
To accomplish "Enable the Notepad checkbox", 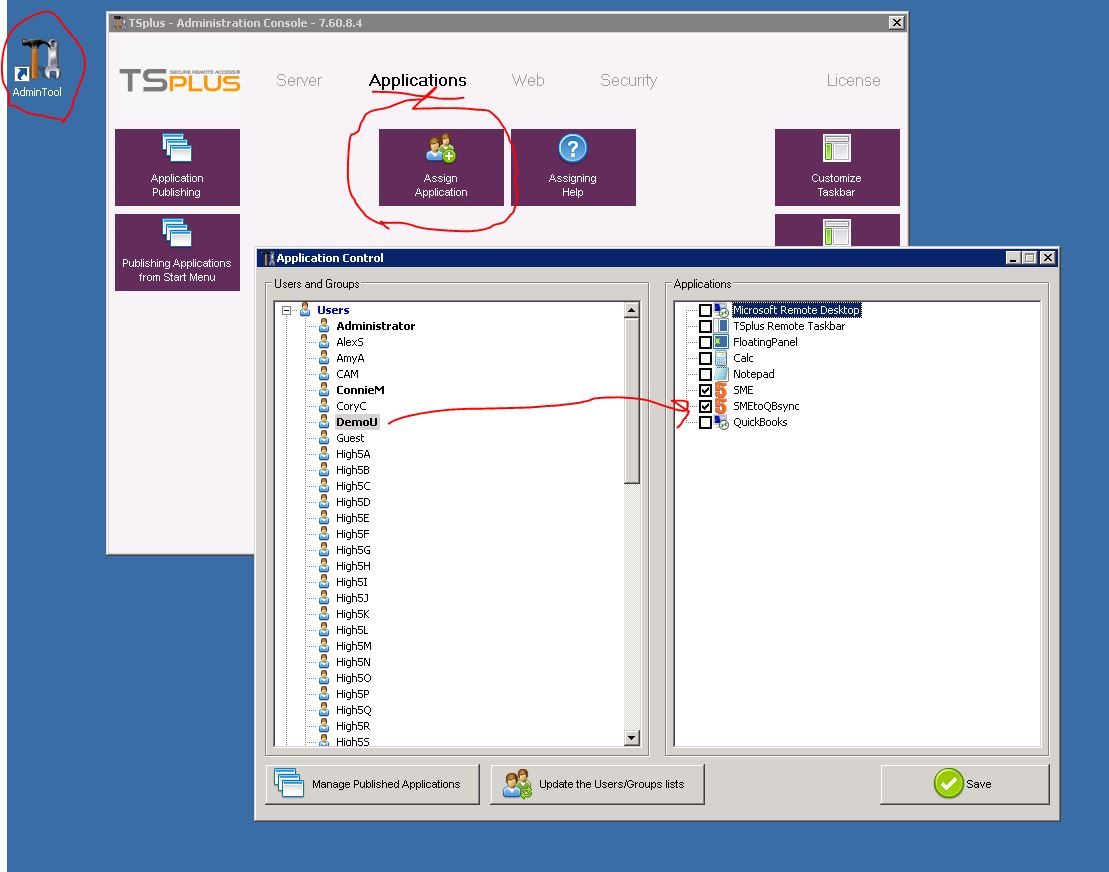I will tap(705, 374).
